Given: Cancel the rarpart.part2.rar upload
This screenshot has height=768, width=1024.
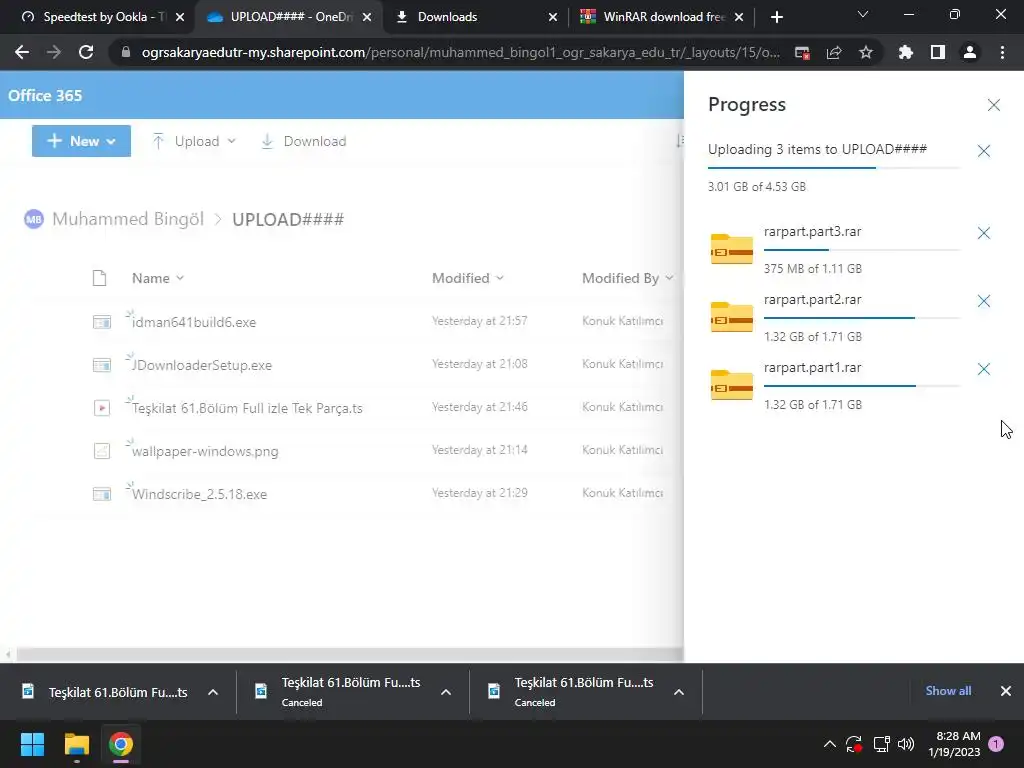Looking at the screenshot, I should [x=984, y=301].
